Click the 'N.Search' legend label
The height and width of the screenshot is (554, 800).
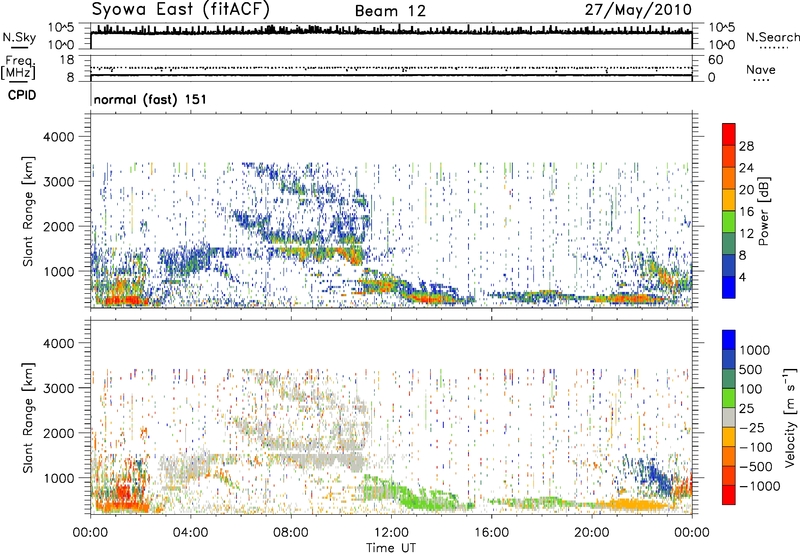pyautogui.click(x=772, y=37)
